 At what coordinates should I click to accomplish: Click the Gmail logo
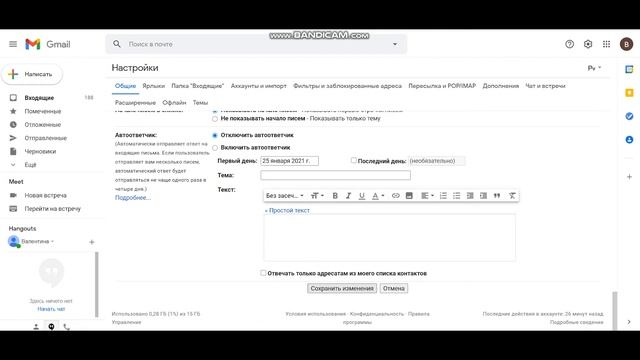tap(48, 44)
